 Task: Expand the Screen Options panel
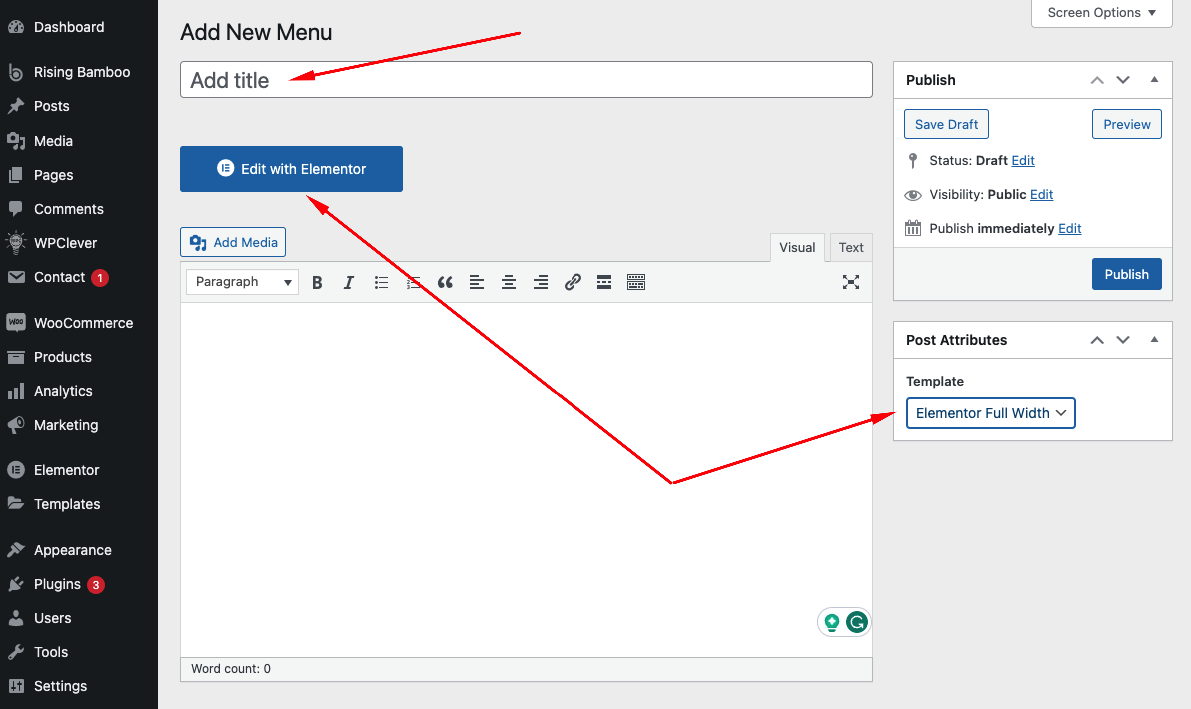coord(1101,13)
